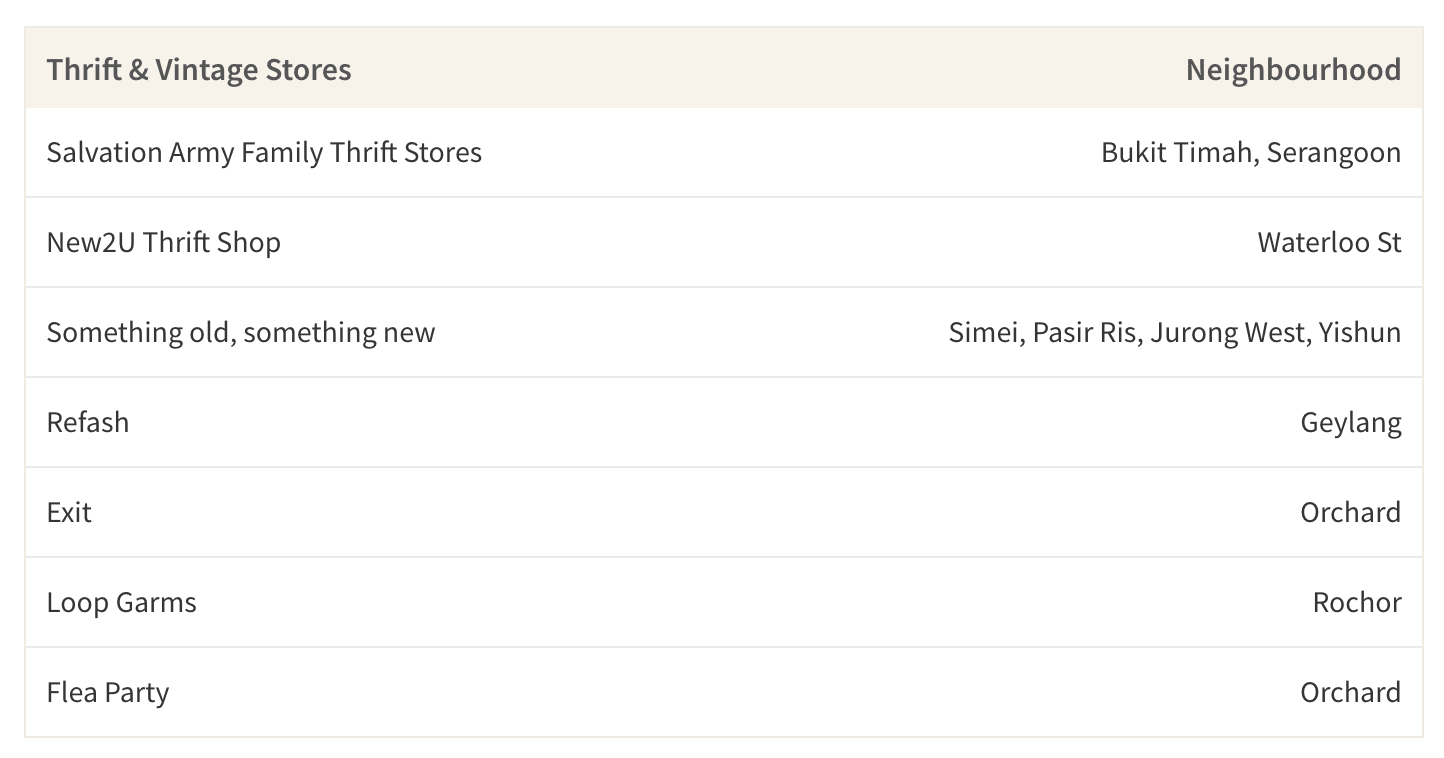
Task: Click the Flea Party store name
Action: tap(108, 692)
